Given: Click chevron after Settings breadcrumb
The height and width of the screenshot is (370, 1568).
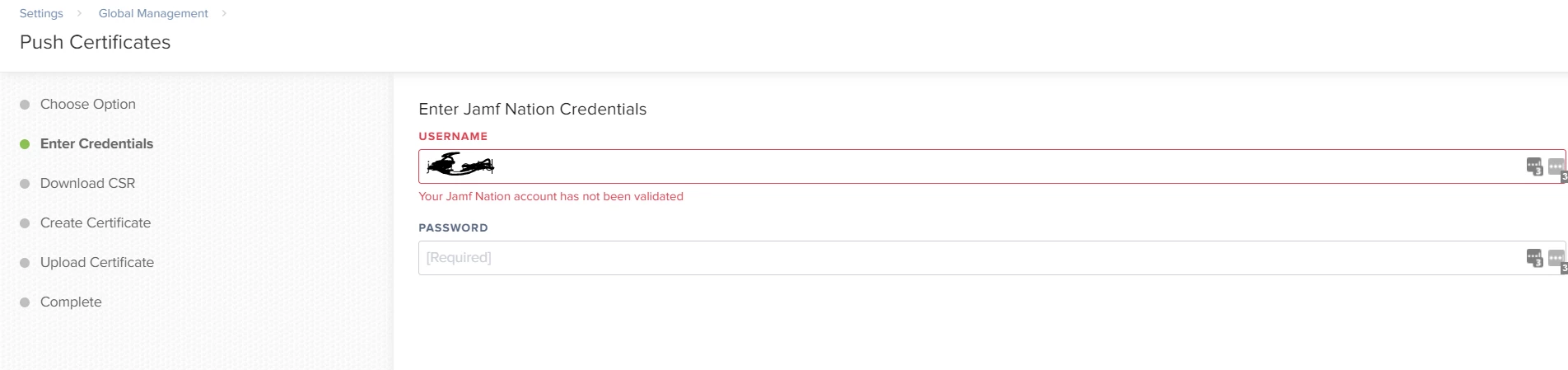Looking at the screenshot, I should pos(79,13).
